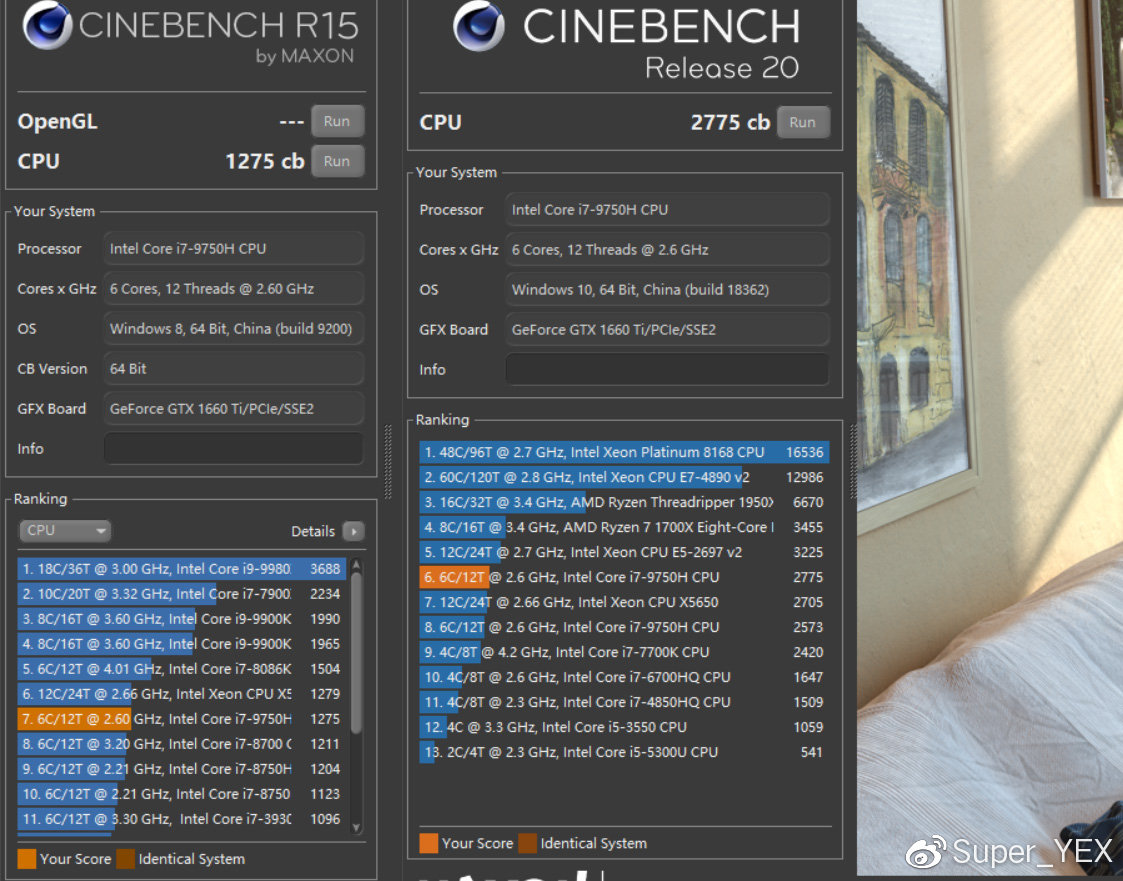
Task: Click the Info input field in Cinebench R15
Action: tap(233, 448)
